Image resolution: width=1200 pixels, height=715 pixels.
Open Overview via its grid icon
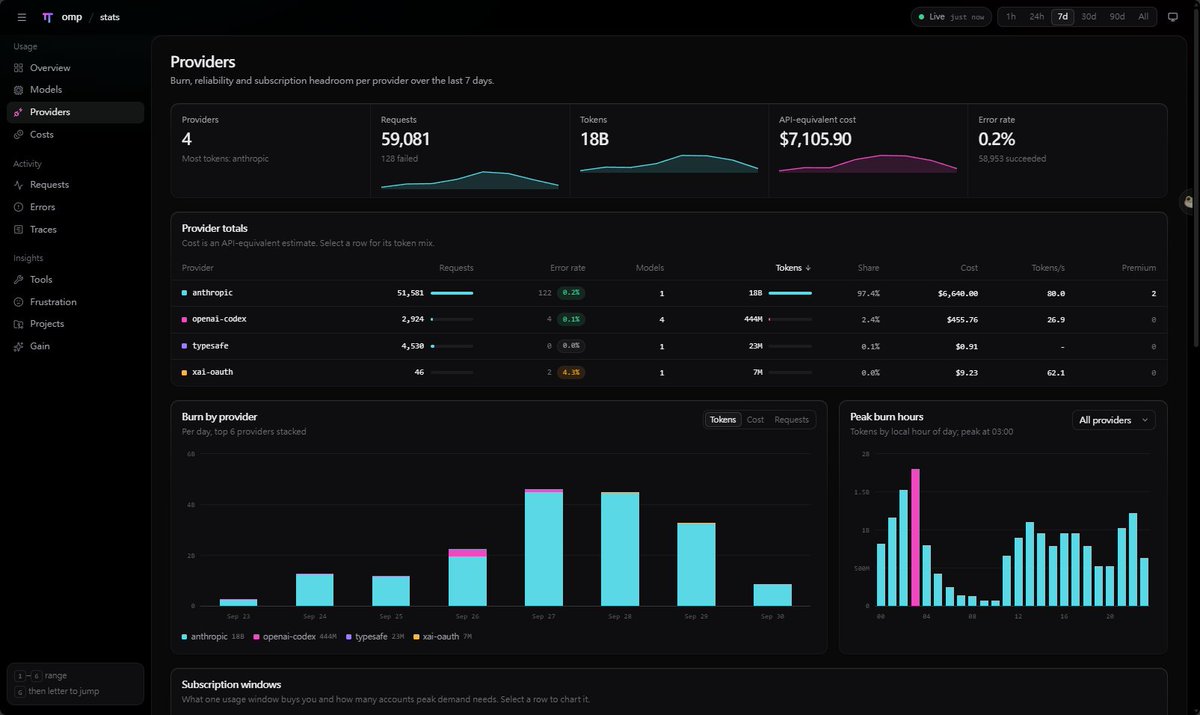(x=19, y=68)
